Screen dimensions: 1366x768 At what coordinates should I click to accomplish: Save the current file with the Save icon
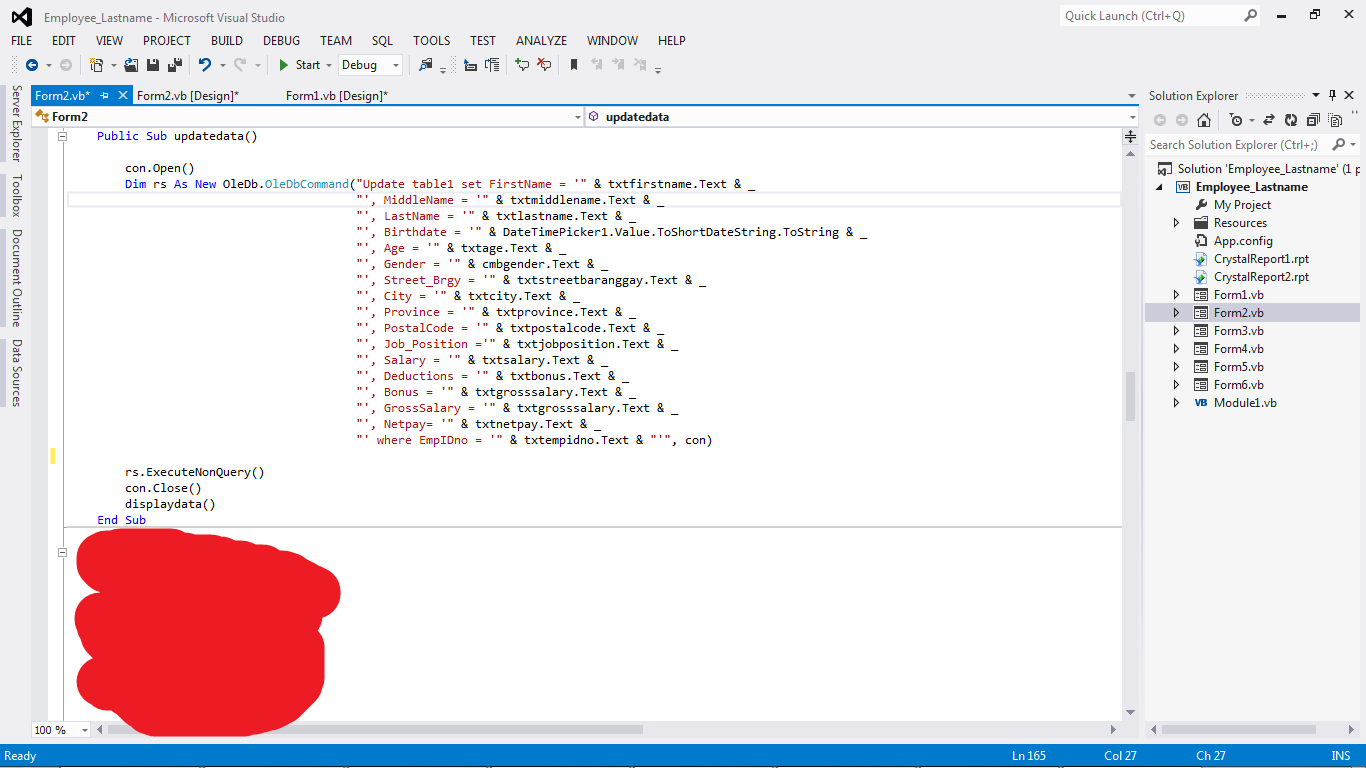click(x=153, y=65)
